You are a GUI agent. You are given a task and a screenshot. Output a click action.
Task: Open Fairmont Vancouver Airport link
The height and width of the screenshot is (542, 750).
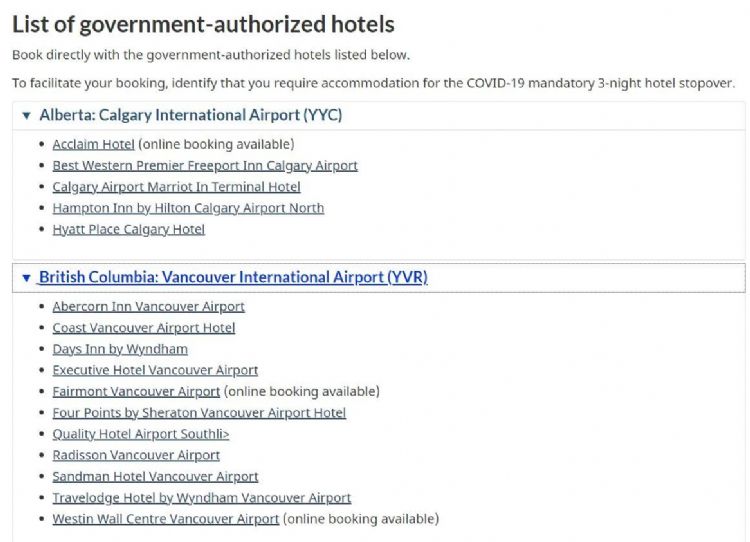pos(136,391)
